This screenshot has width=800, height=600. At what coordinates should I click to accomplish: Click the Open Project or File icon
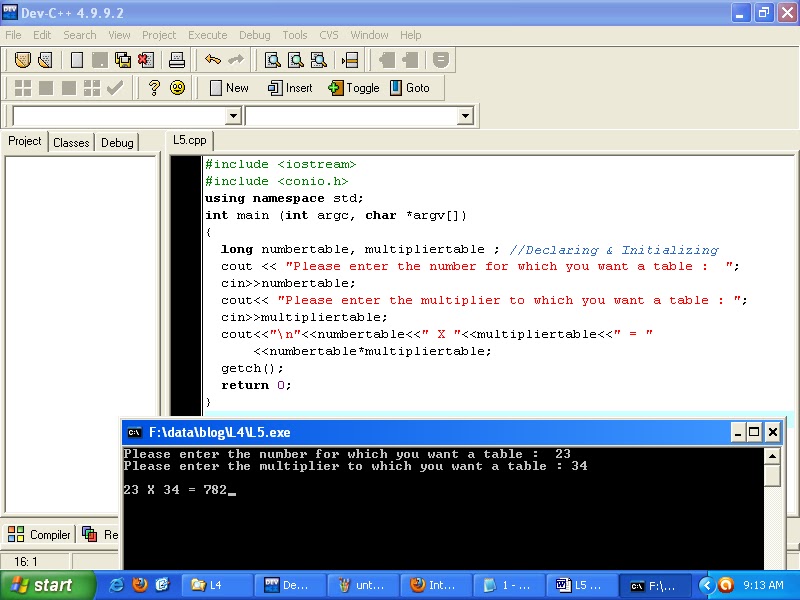(45, 60)
